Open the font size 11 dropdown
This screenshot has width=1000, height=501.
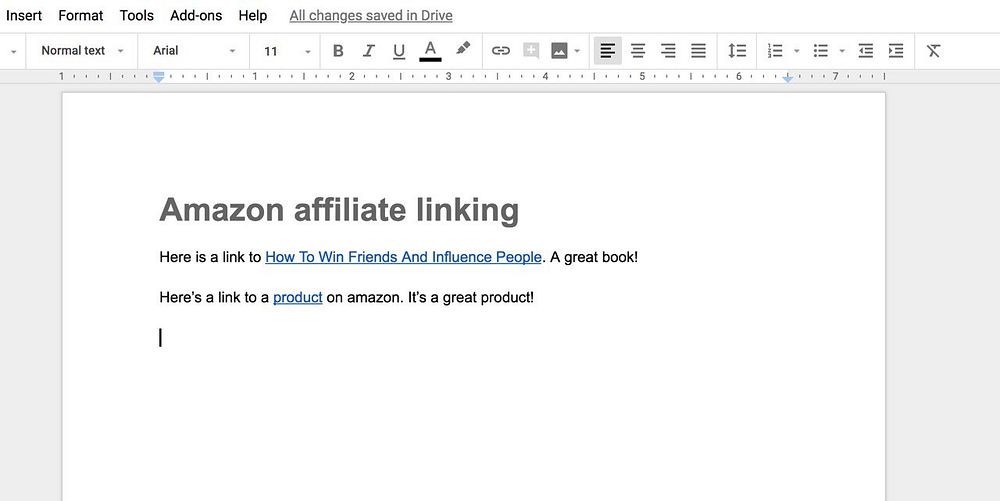point(287,51)
